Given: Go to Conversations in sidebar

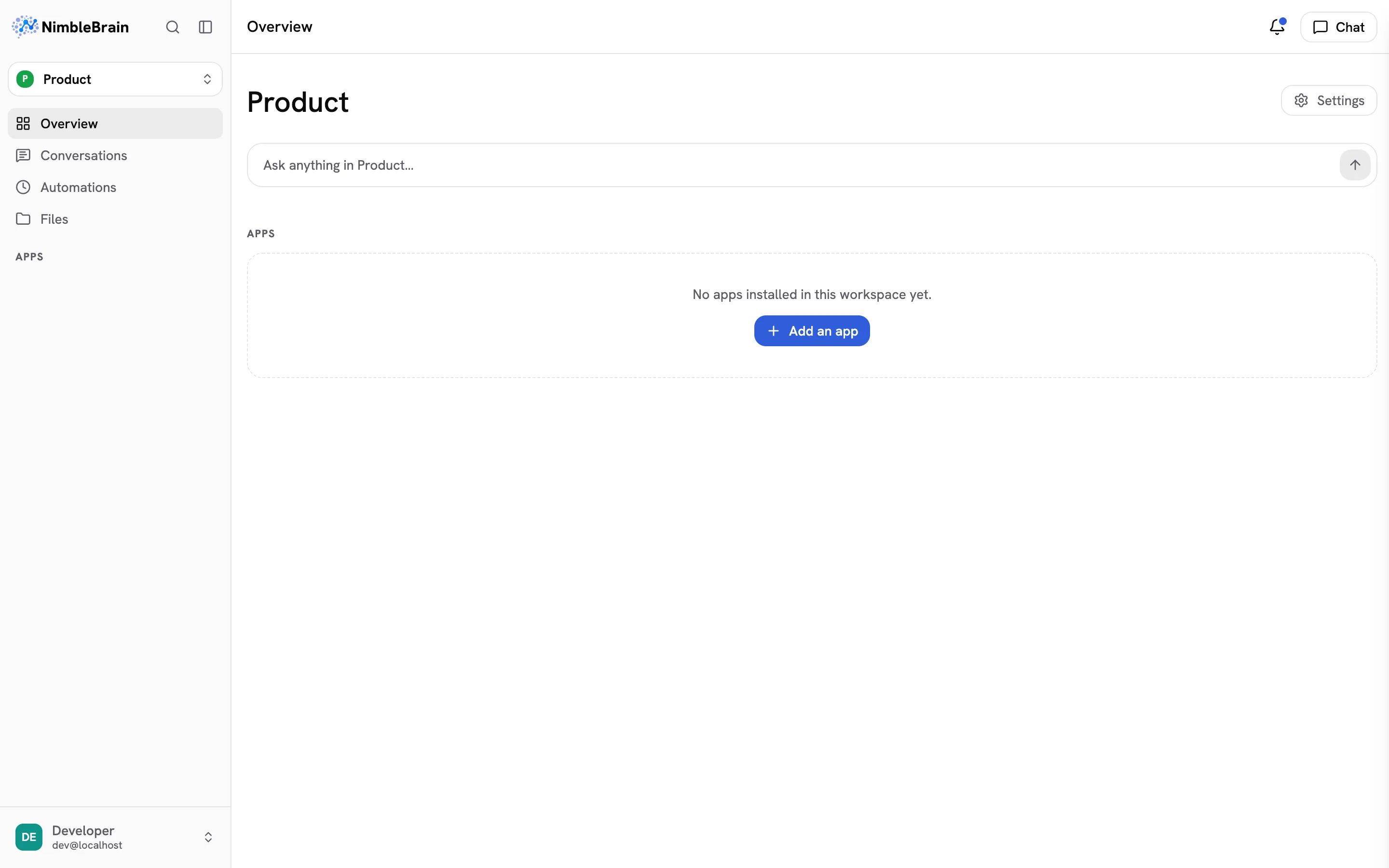Looking at the screenshot, I should [x=115, y=156].
